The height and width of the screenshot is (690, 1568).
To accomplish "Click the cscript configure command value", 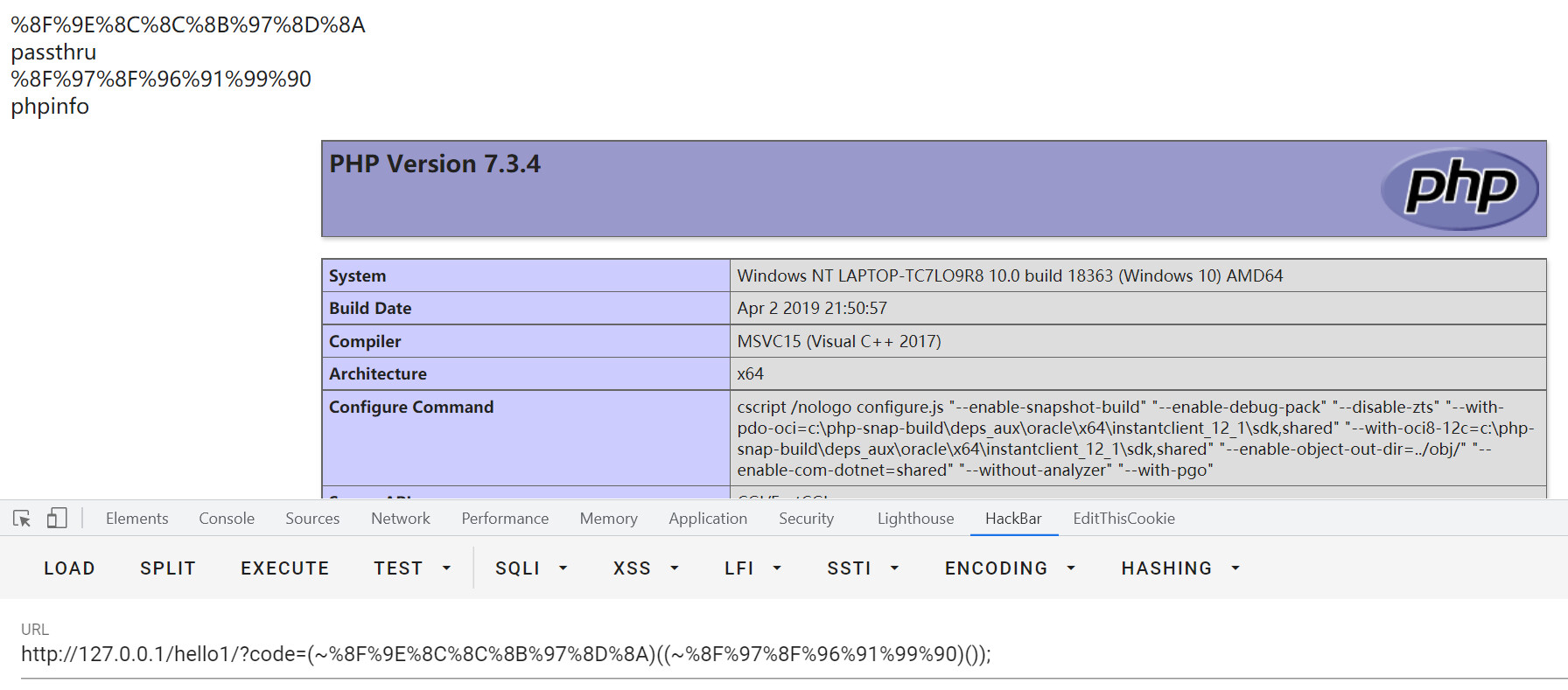I will [1136, 438].
